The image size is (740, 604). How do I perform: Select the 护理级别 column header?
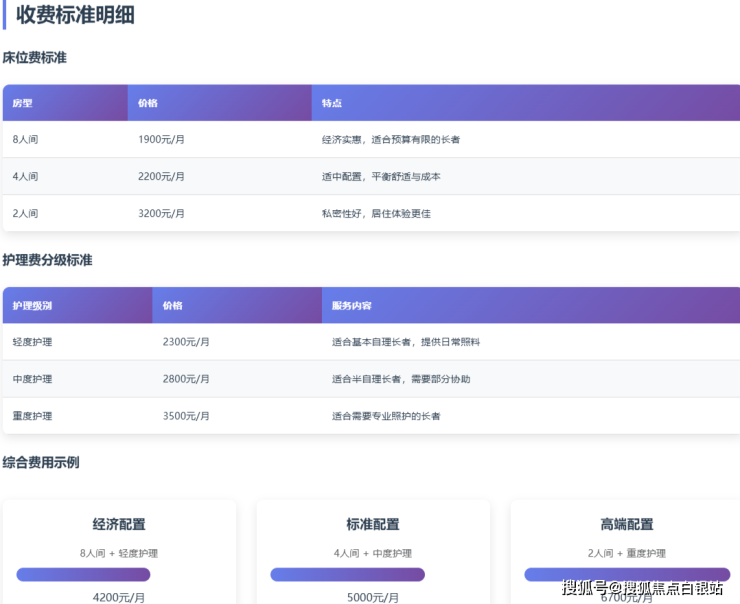(32, 306)
